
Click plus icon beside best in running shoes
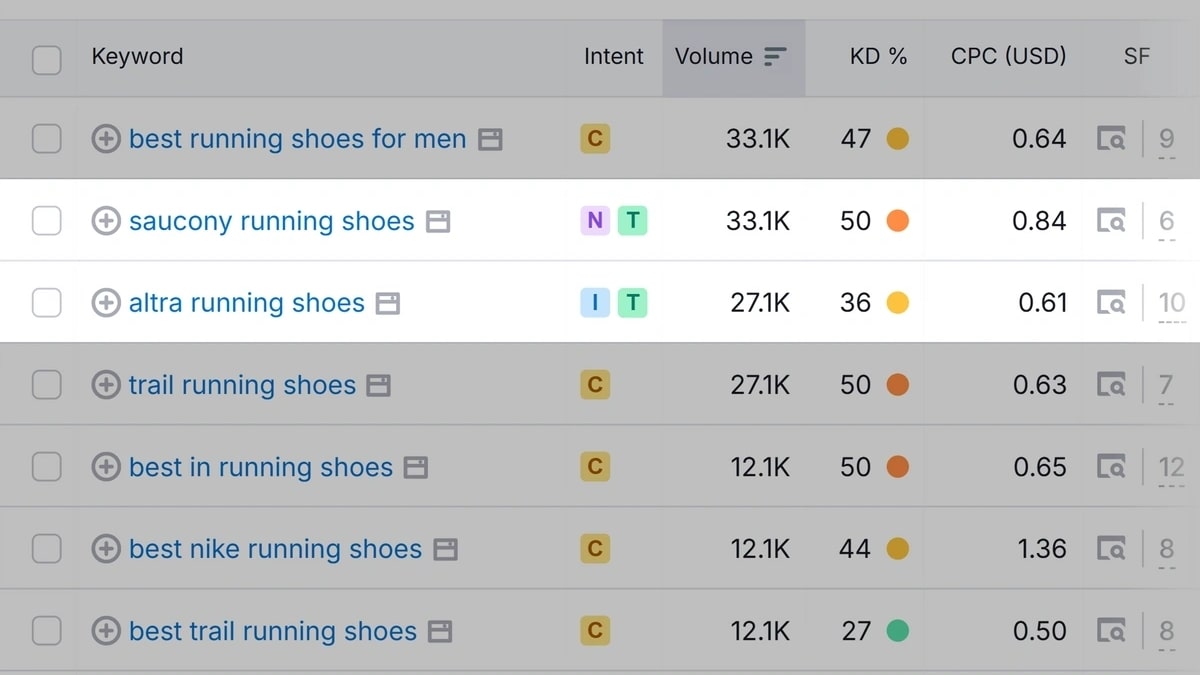click(105, 467)
